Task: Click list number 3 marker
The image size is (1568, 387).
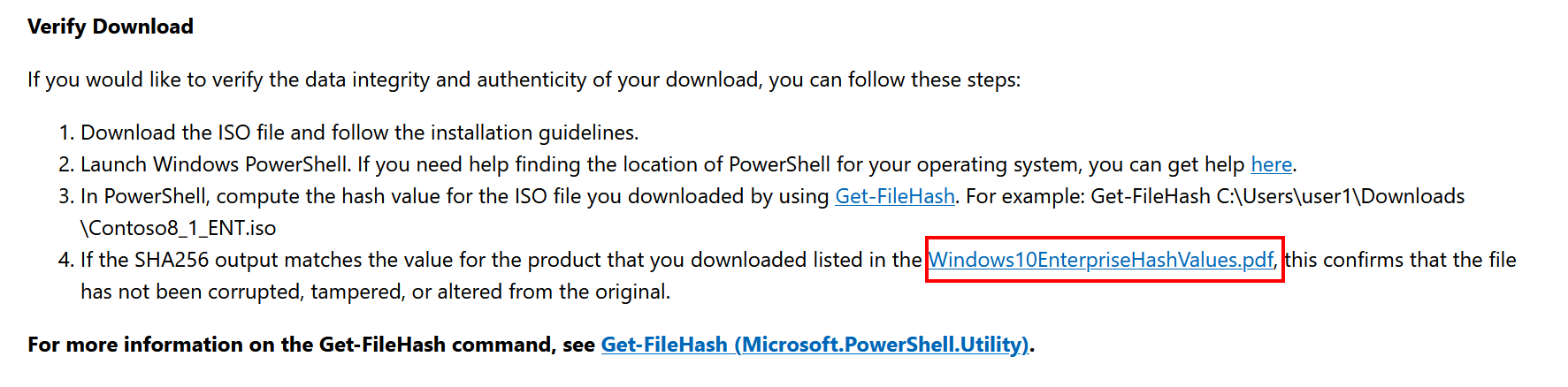Action: [65, 197]
